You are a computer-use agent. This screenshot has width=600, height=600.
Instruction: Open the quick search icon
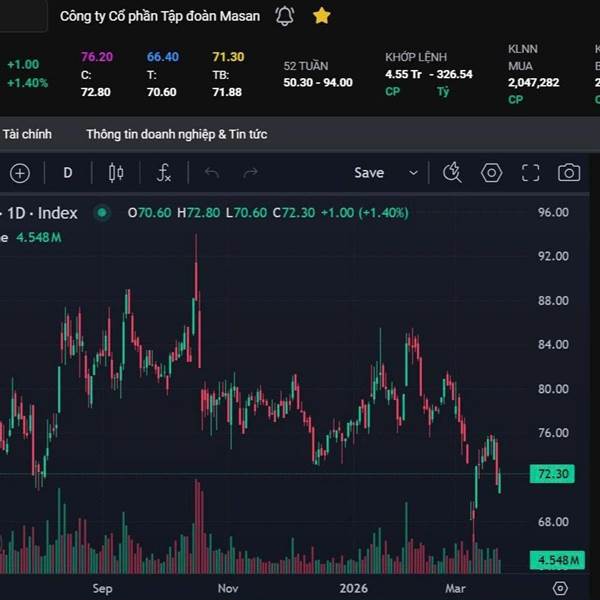tap(452, 173)
